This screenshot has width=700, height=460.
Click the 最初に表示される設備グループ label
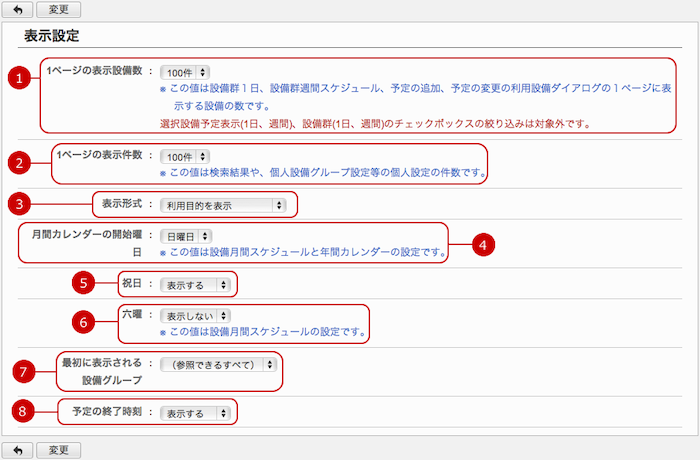pyautogui.click(x=102, y=372)
